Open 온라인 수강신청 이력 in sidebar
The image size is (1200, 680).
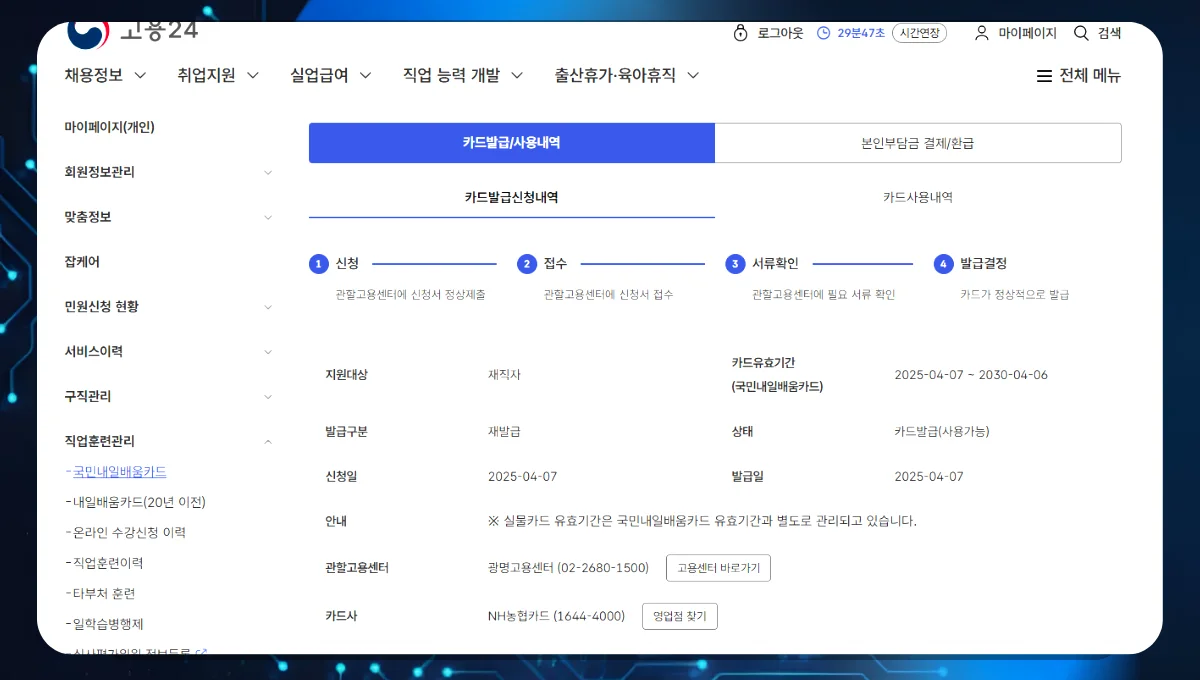click(x=129, y=533)
